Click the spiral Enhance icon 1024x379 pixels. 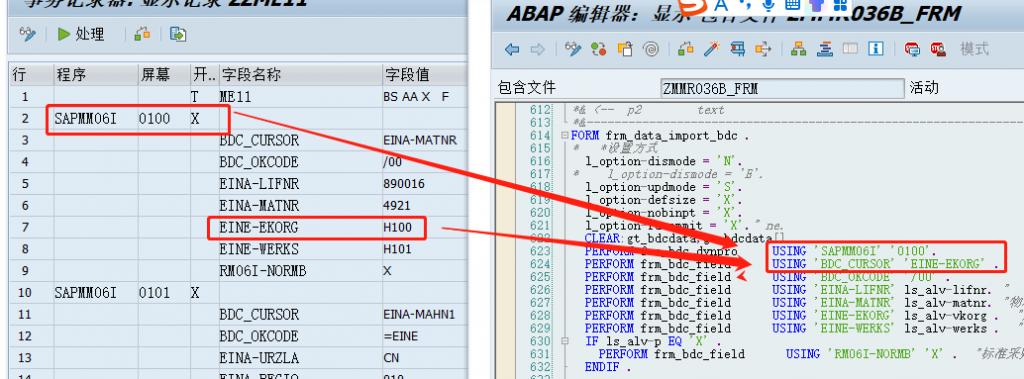[650, 49]
